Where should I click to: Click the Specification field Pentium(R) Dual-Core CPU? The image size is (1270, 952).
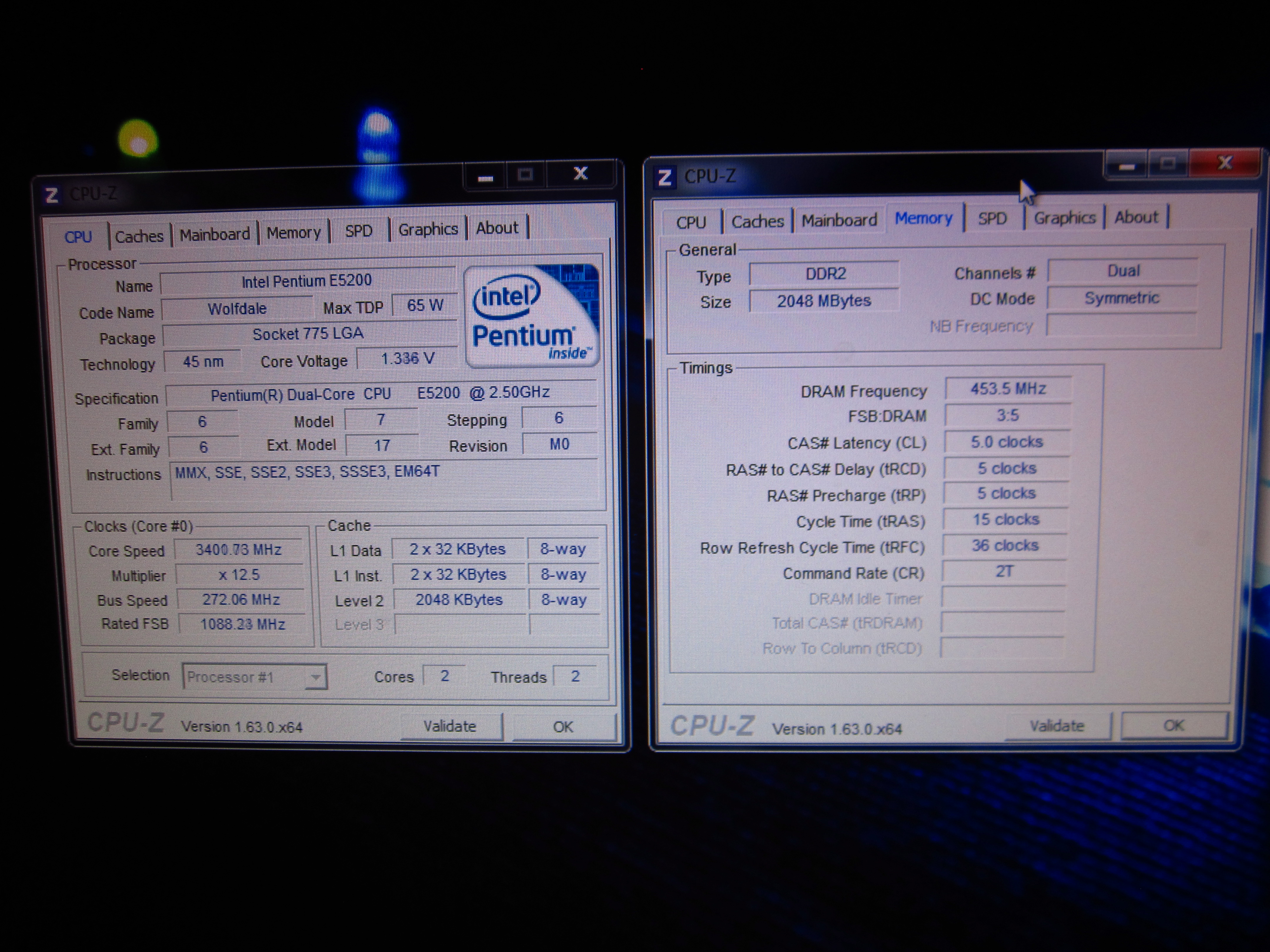point(381,394)
